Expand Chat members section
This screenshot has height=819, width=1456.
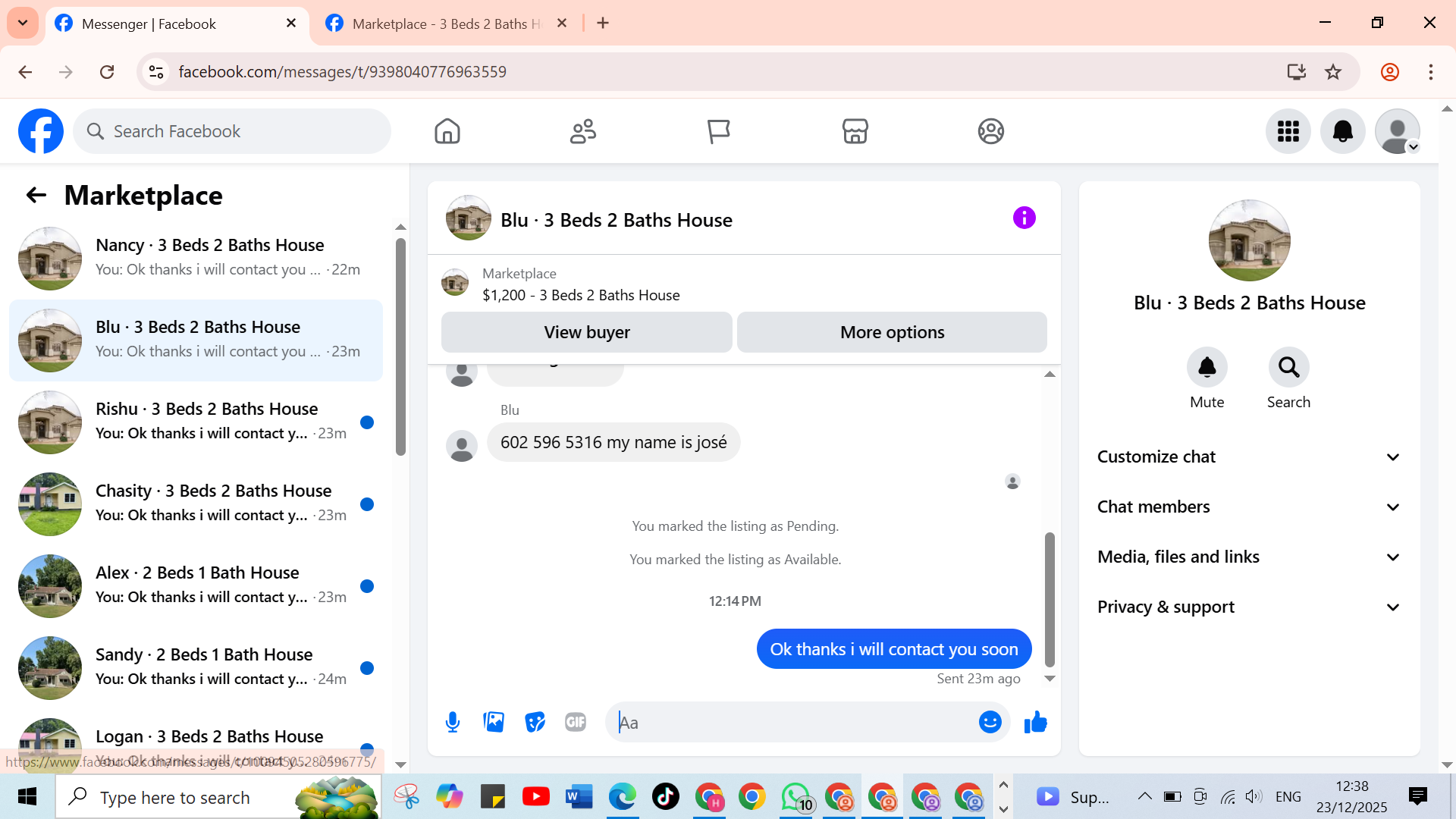(x=1248, y=507)
